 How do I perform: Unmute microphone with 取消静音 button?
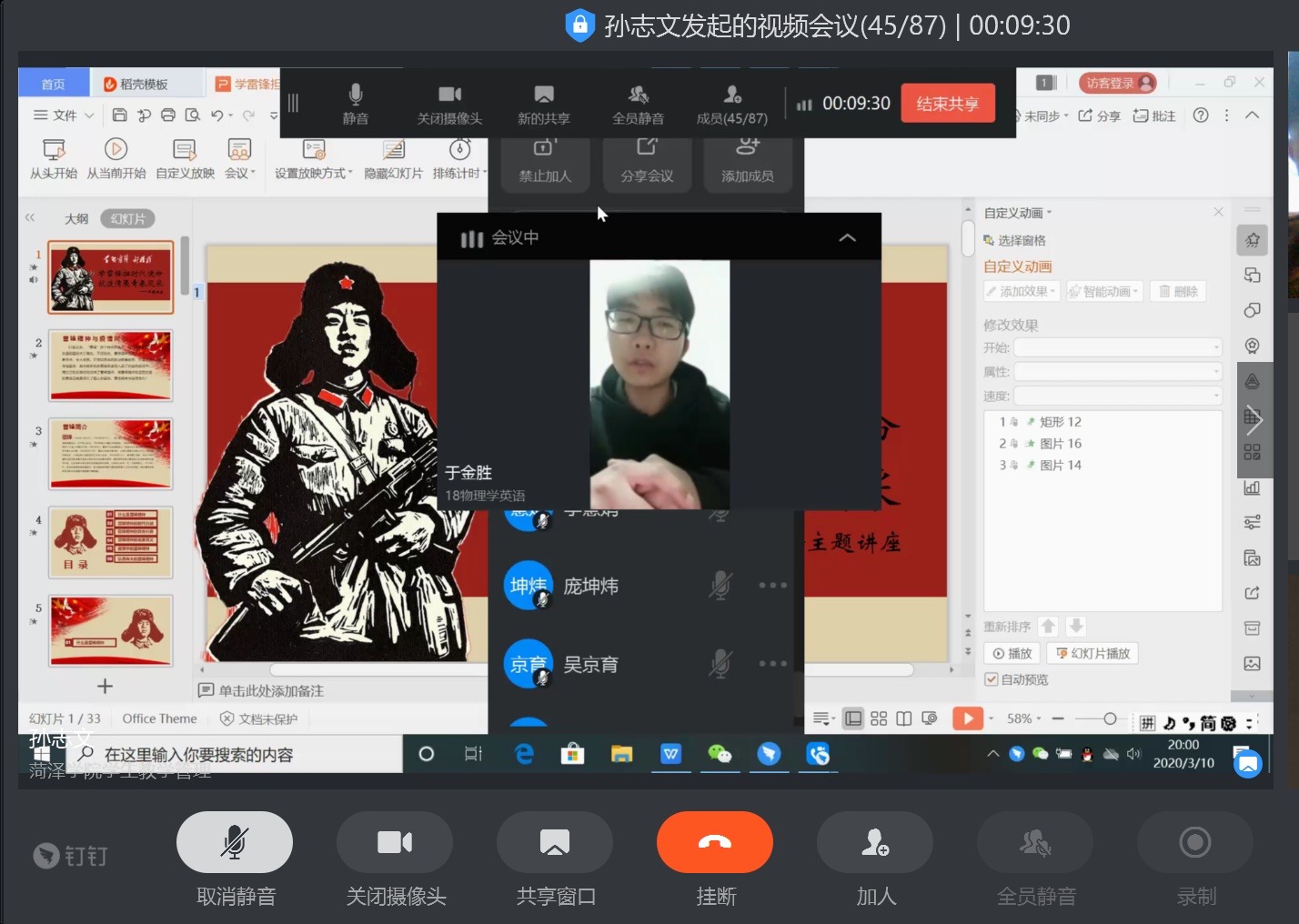pyautogui.click(x=235, y=842)
